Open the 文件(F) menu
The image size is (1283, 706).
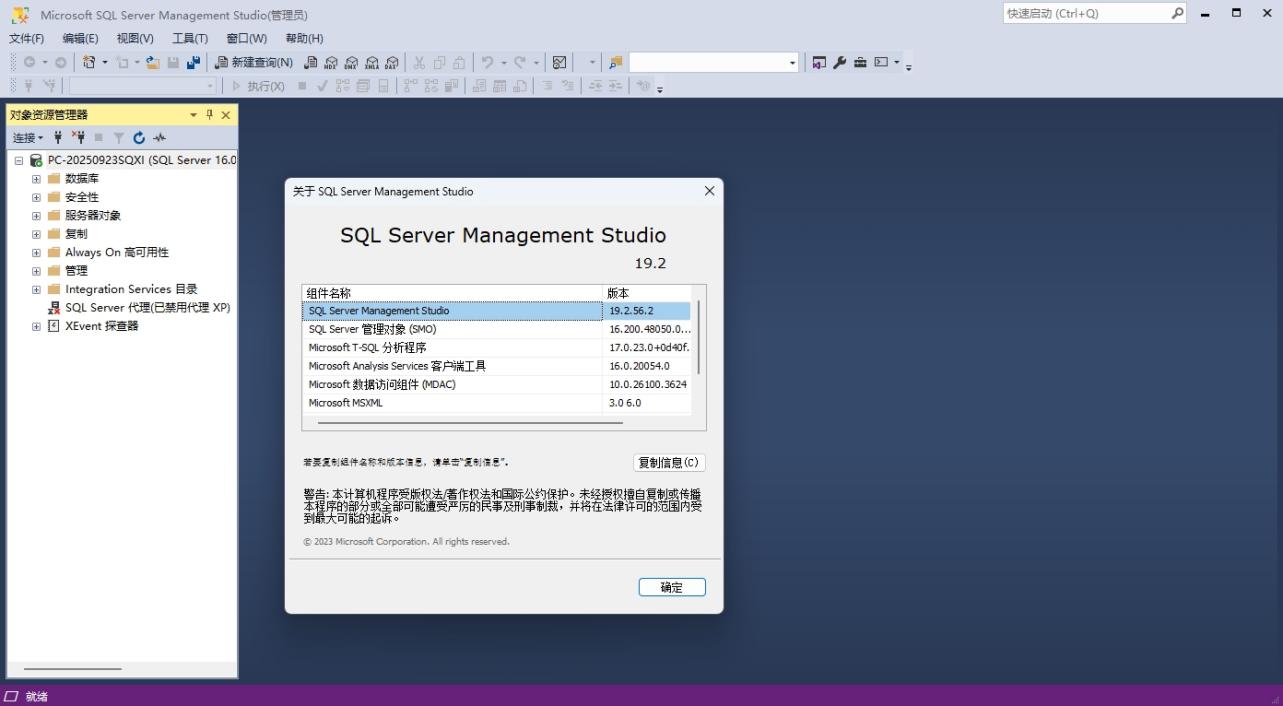[24, 38]
